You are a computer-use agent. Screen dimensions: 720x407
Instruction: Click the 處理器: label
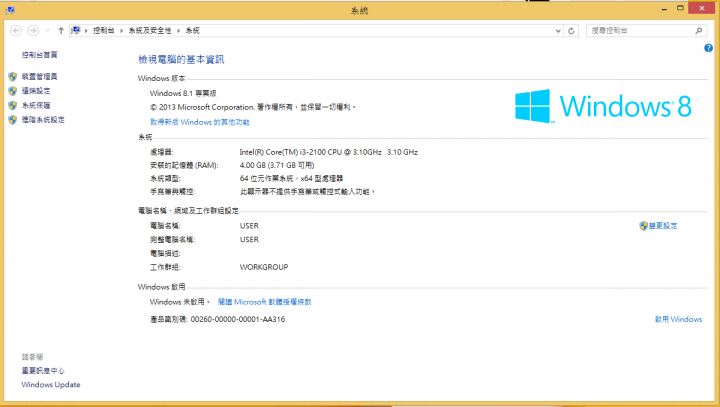pyautogui.click(x=162, y=152)
